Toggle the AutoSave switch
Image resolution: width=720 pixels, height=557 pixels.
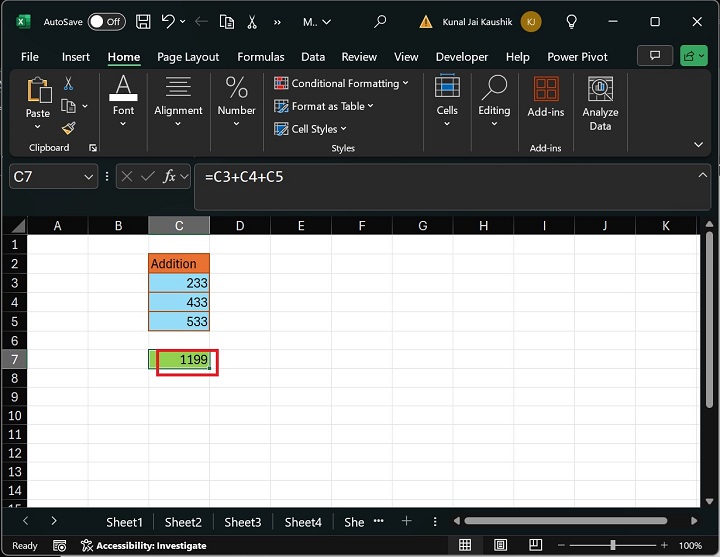point(107,21)
